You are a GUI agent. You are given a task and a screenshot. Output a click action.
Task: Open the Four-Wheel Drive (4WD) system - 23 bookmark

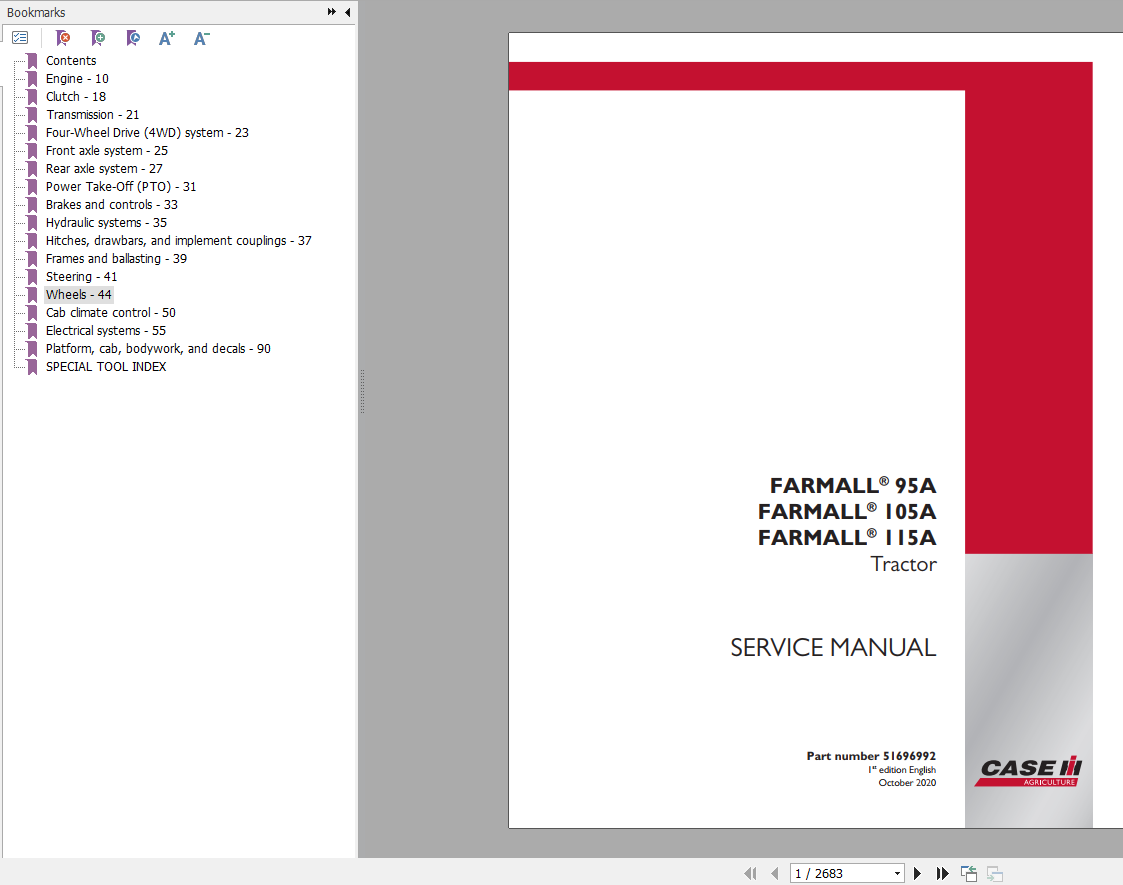[148, 132]
